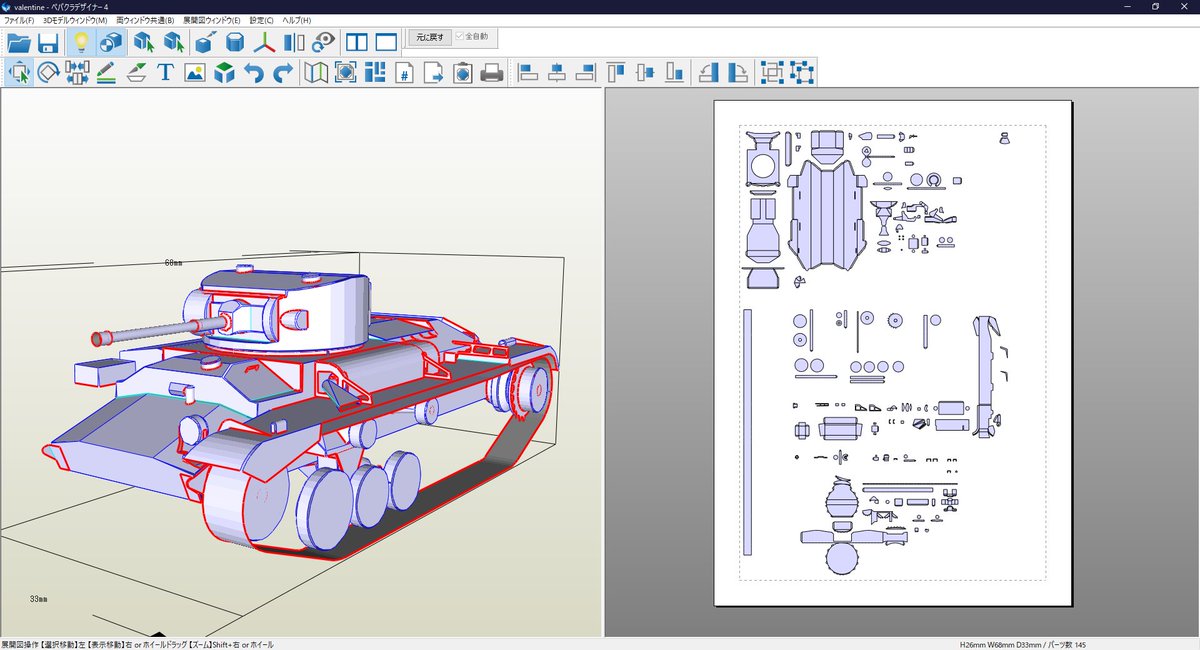Click the fit-to-view frame icon
This screenshot has height=650, width=1200.
[x=345, y=73]
